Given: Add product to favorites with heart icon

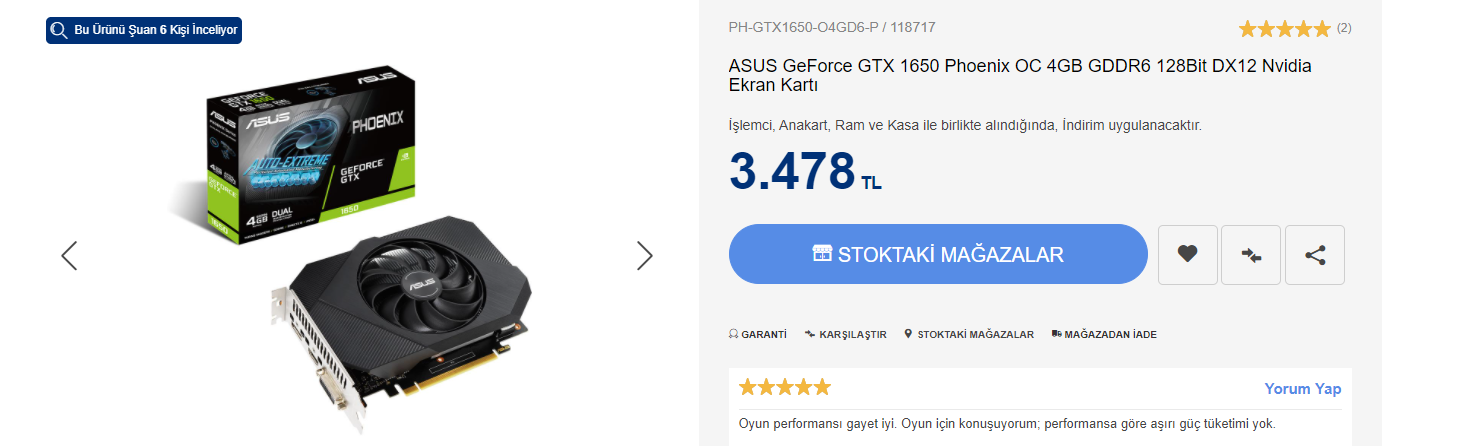Looking at the screenshot, I should click(x=1187, y=255).
